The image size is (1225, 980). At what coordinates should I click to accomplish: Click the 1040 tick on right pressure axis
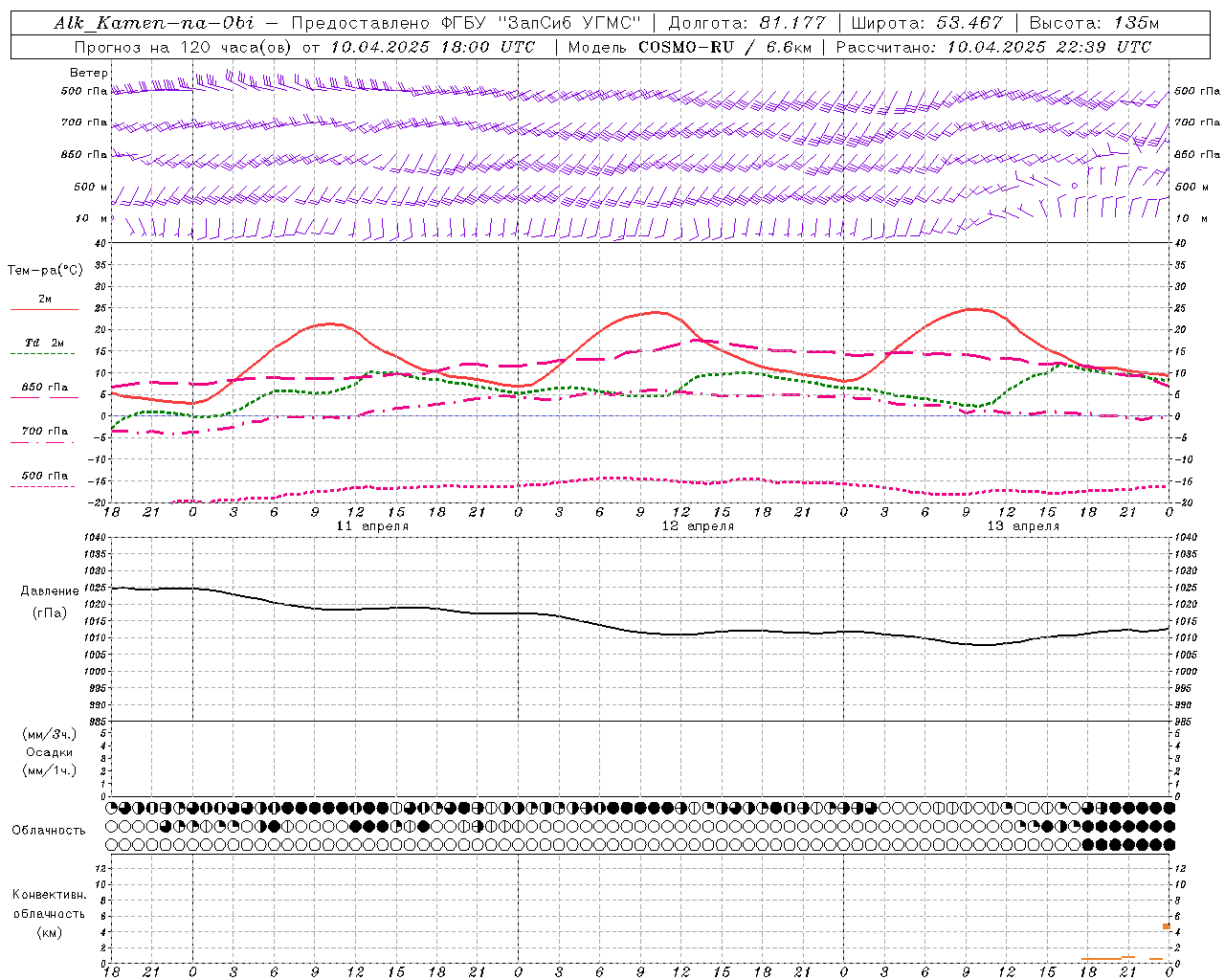[x=1185, y=538]
